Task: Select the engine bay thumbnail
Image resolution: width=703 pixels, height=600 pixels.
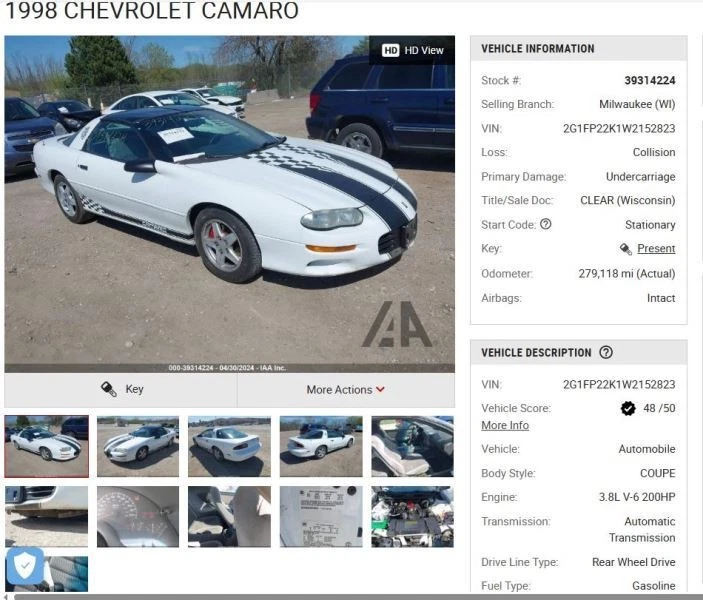Action: click(412, 517)
